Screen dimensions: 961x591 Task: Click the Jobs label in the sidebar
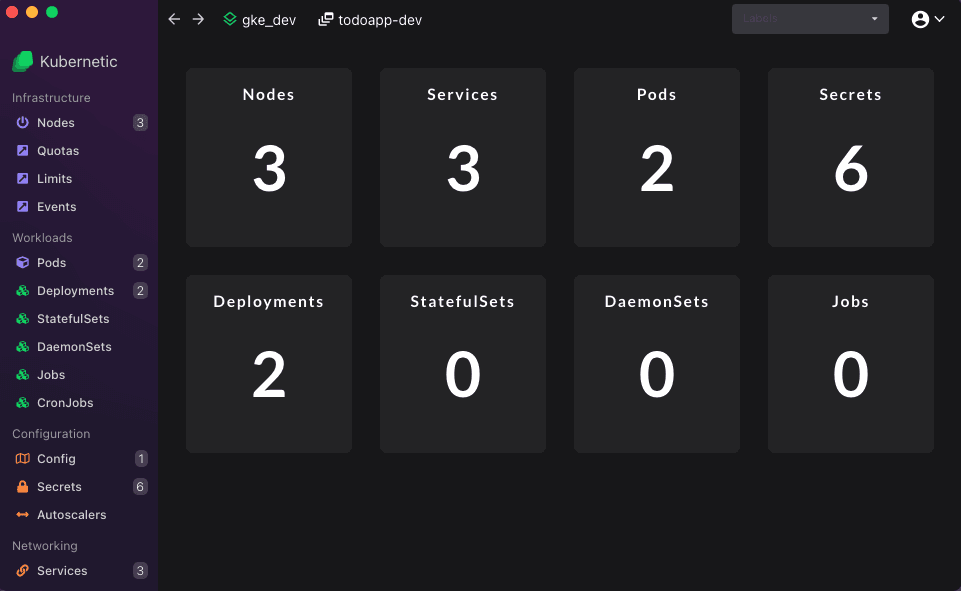point(51,375)
